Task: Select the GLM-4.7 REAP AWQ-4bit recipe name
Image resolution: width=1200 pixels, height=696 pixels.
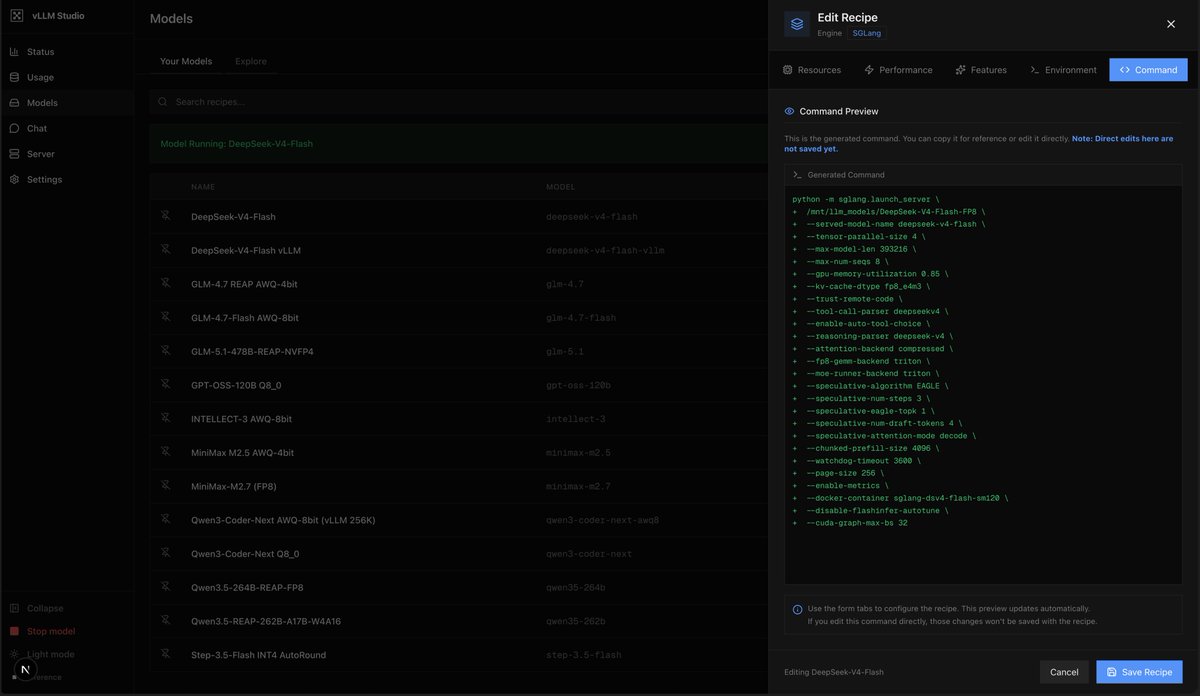Action: pyautogui.click(x=244, y=284)
